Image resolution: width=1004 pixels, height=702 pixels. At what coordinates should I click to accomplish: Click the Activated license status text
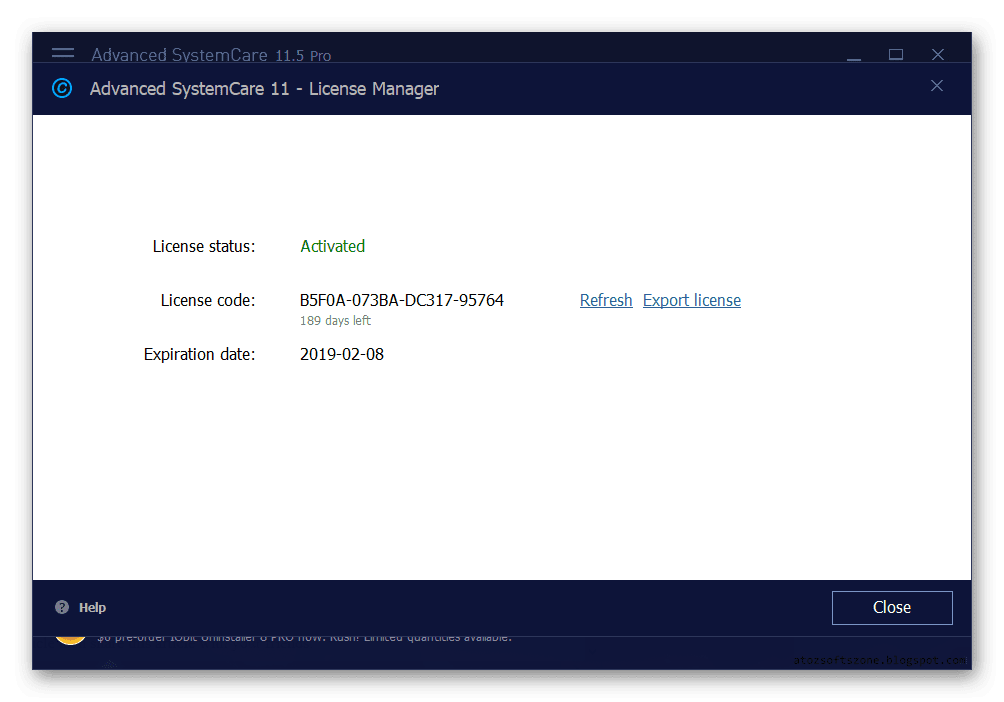click(332, 246)
